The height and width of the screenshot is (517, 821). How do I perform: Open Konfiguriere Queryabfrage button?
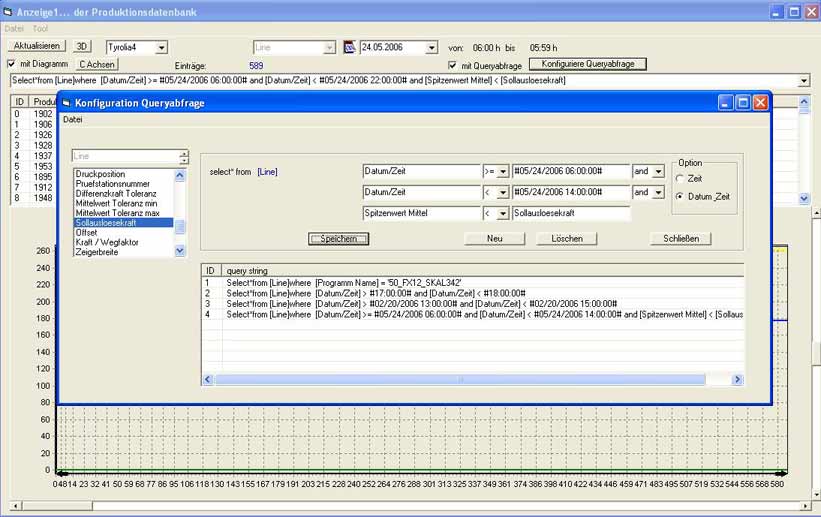[587, 64]
